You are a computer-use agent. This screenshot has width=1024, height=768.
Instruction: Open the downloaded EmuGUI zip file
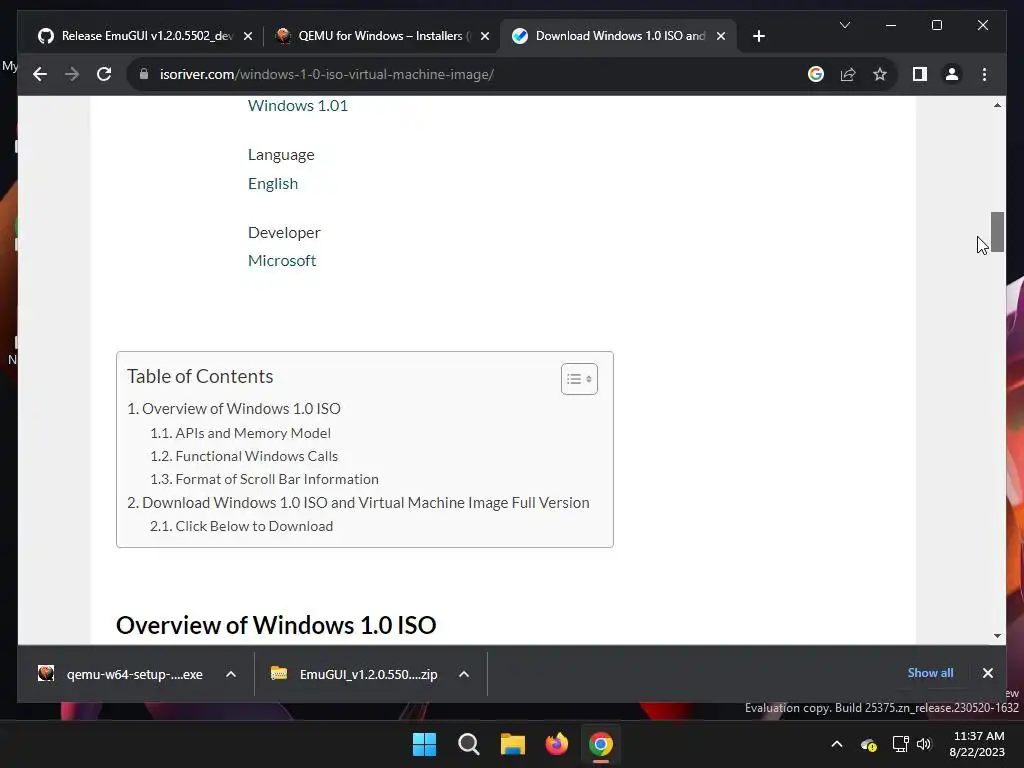[354, 674]
